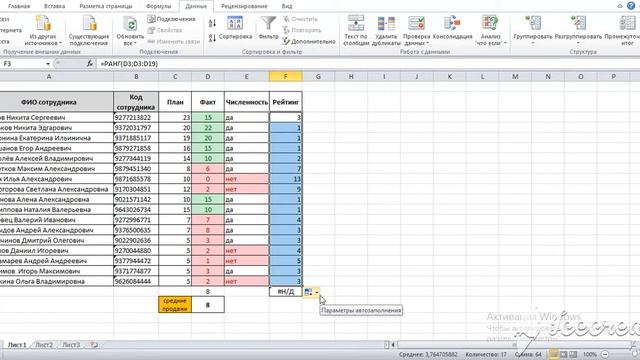Click Удалить дубликаты icon

point(386,24)
